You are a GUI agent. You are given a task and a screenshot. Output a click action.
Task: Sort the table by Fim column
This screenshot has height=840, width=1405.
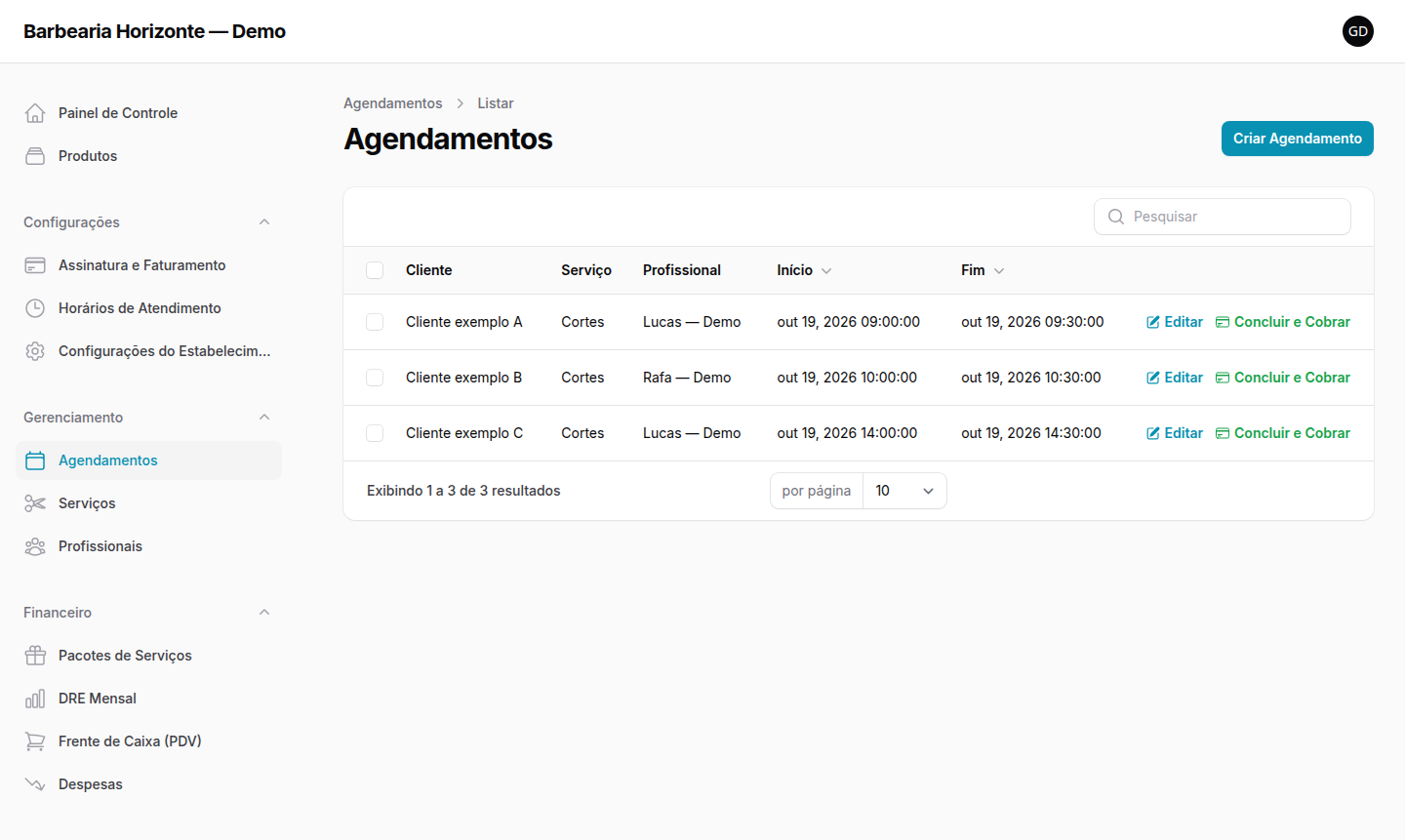point(983,270)
